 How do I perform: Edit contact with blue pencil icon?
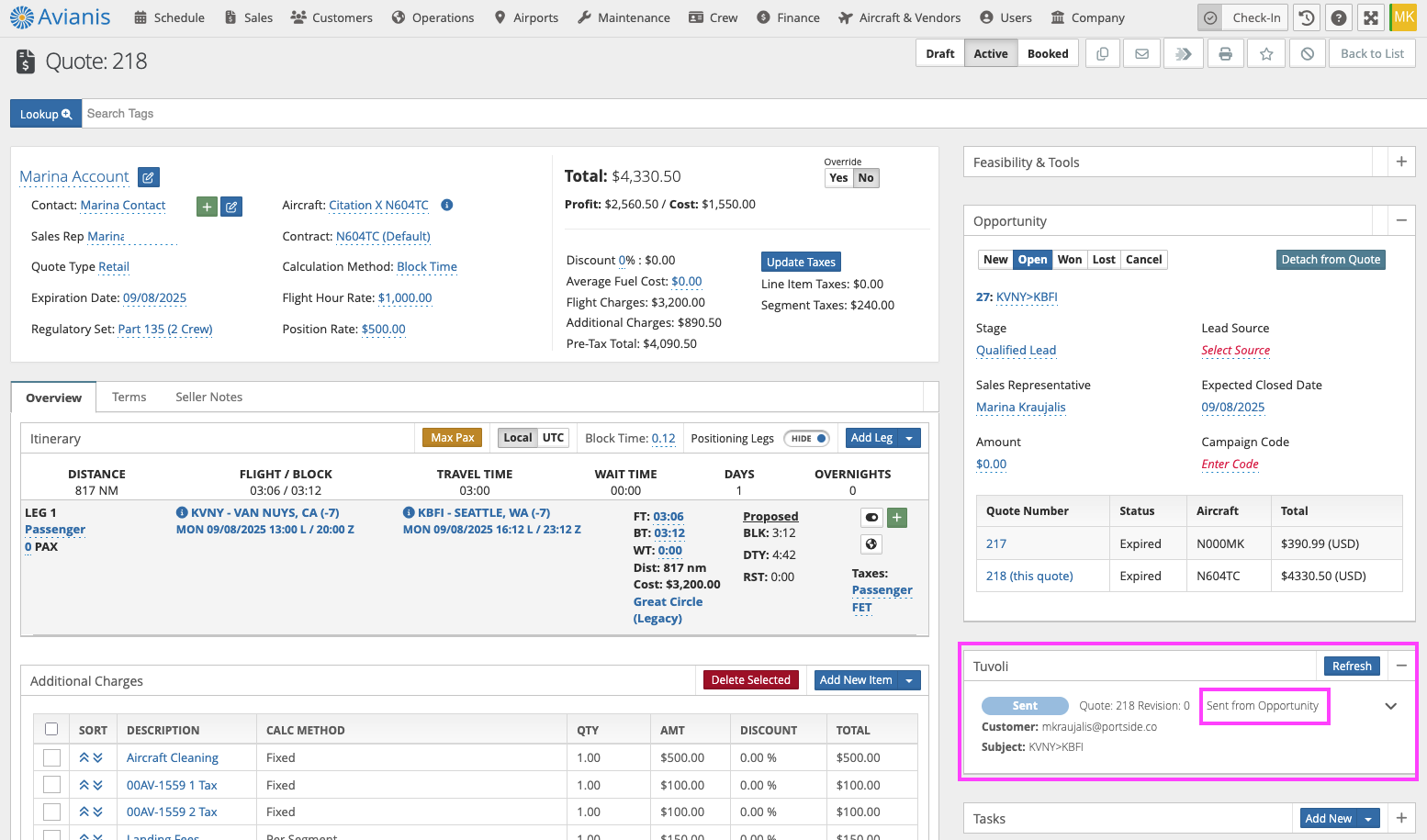click(x=231, y=207)
